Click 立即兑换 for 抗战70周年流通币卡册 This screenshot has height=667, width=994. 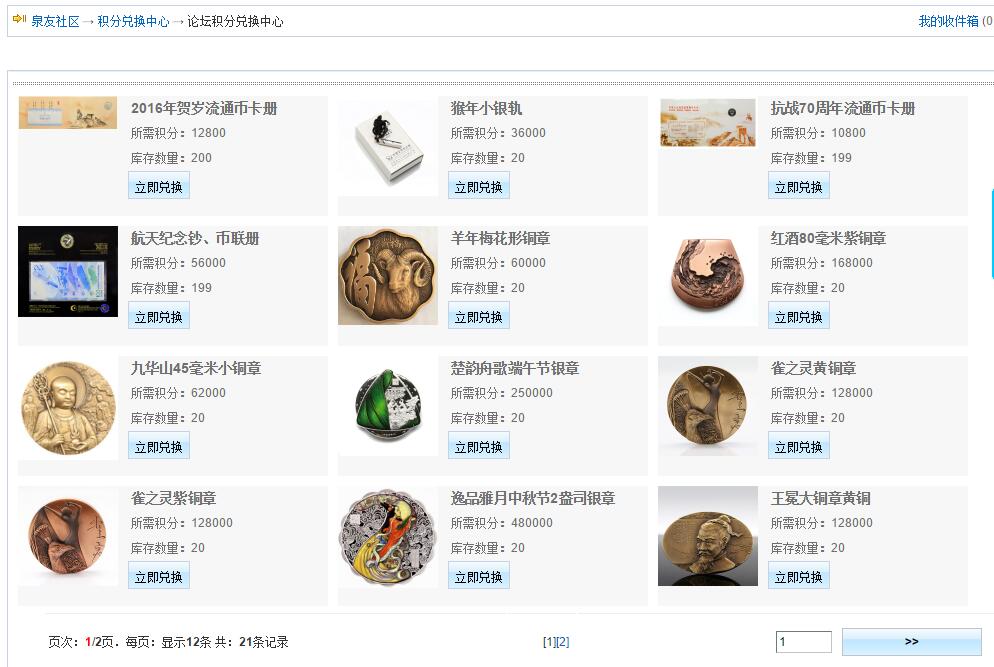(x=799, y=187)
